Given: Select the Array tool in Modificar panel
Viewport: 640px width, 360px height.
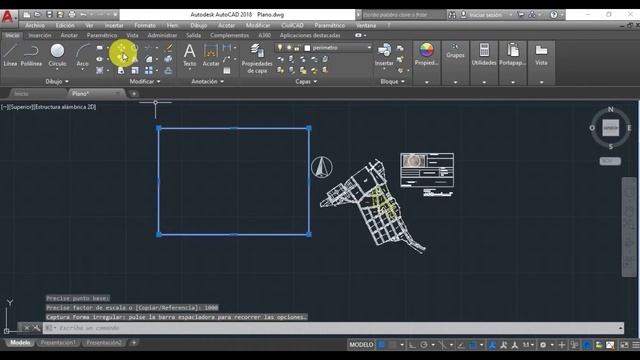Looking at the screenshot, I should (149, 71).
